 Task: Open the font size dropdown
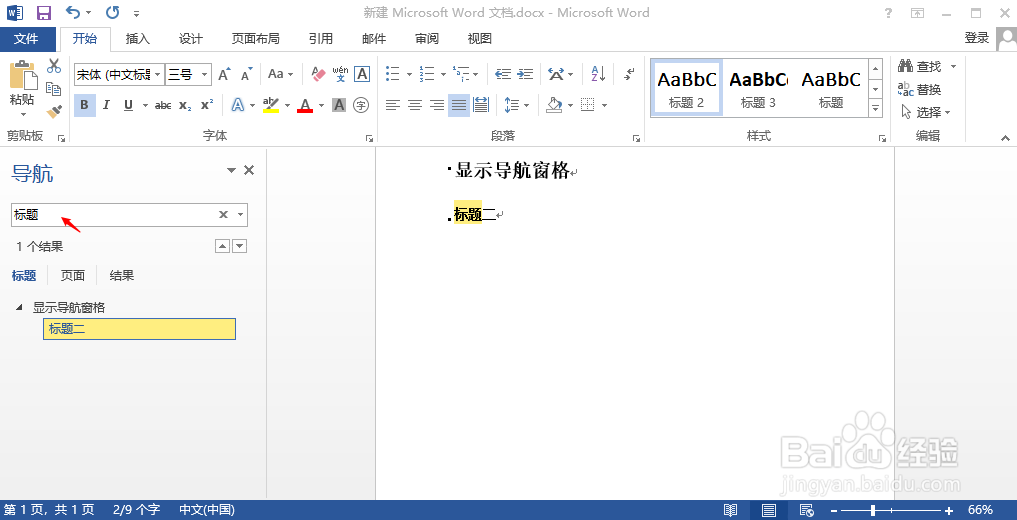[x=205, y=75]
